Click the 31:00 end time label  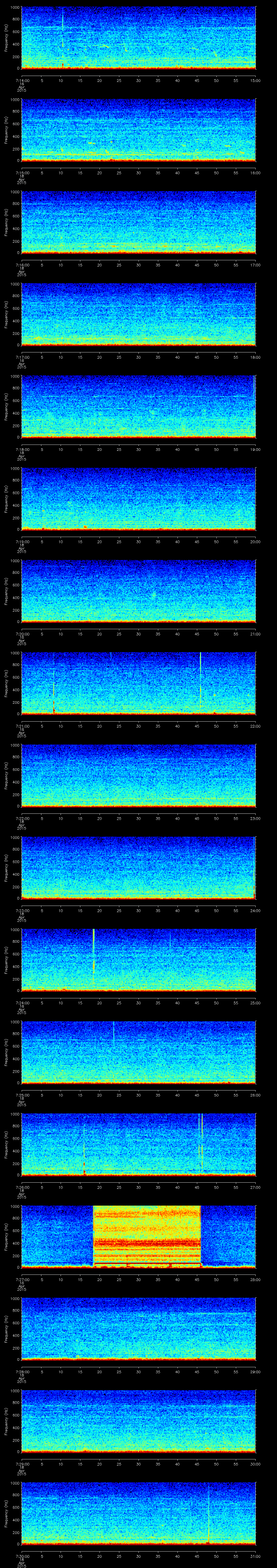coord(255,1556)
